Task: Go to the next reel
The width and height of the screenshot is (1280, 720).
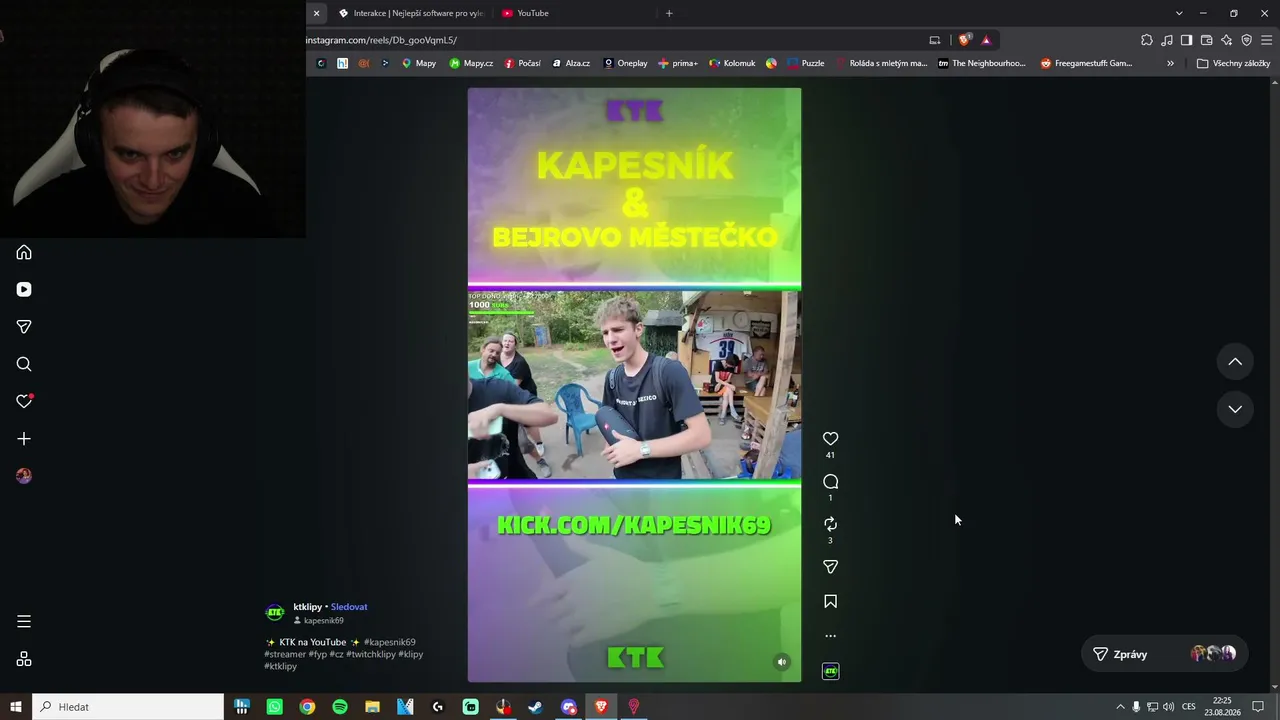Action: pos(1235,409)
